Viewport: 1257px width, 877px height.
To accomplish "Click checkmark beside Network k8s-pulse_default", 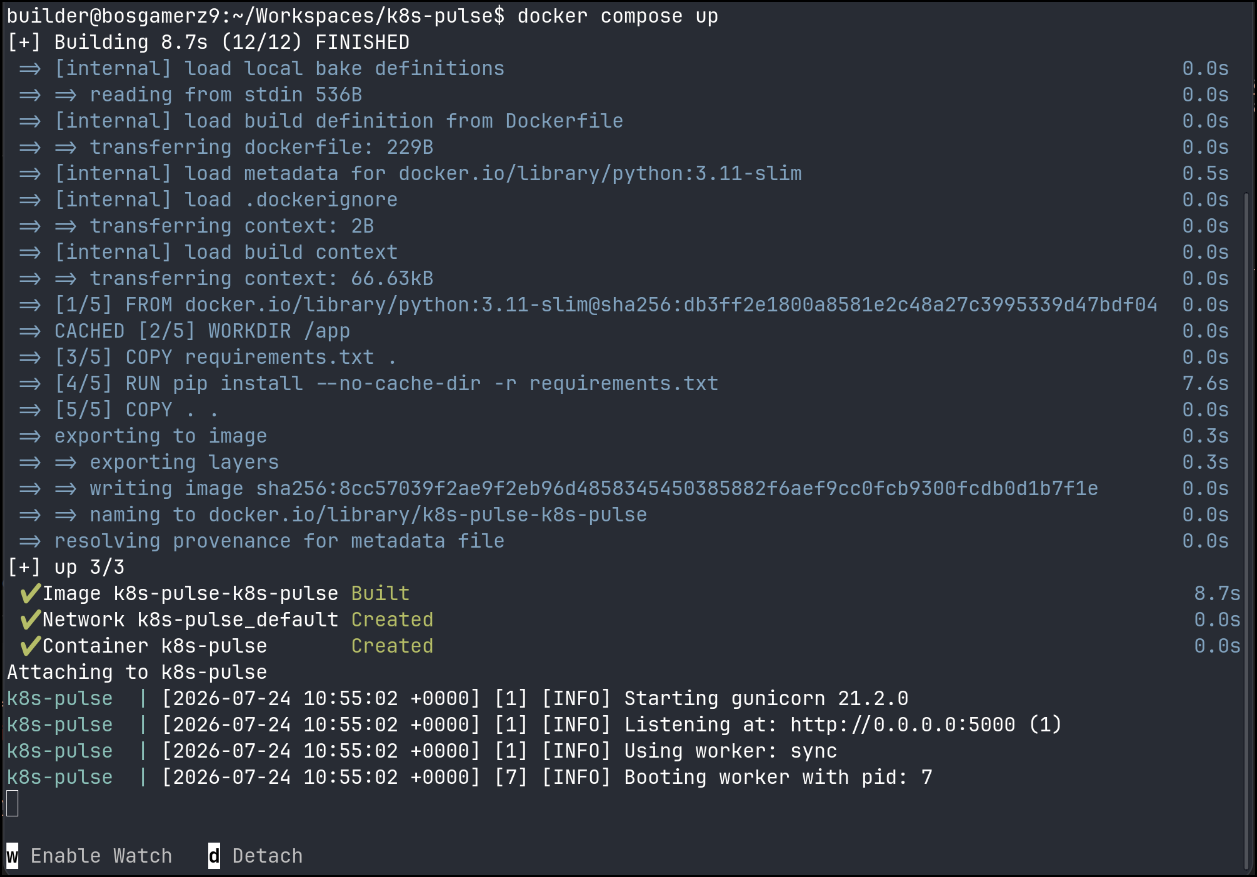I will [30, 619].
